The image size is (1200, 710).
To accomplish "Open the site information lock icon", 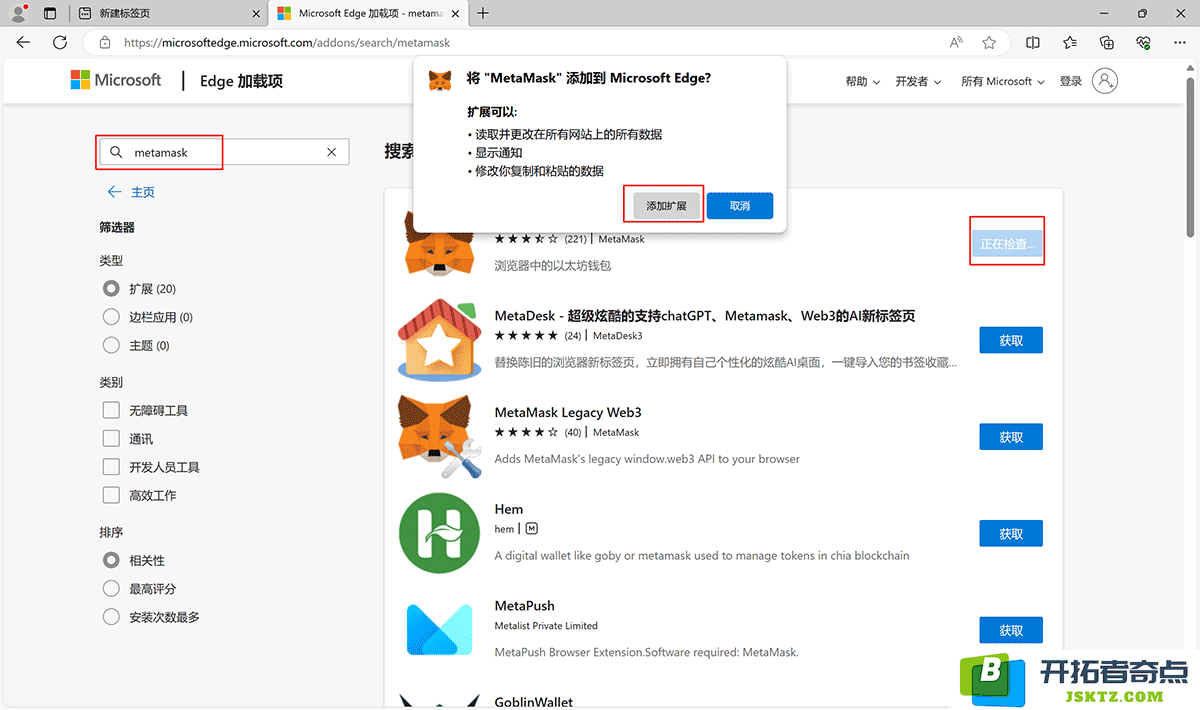I will coord(104,43).
